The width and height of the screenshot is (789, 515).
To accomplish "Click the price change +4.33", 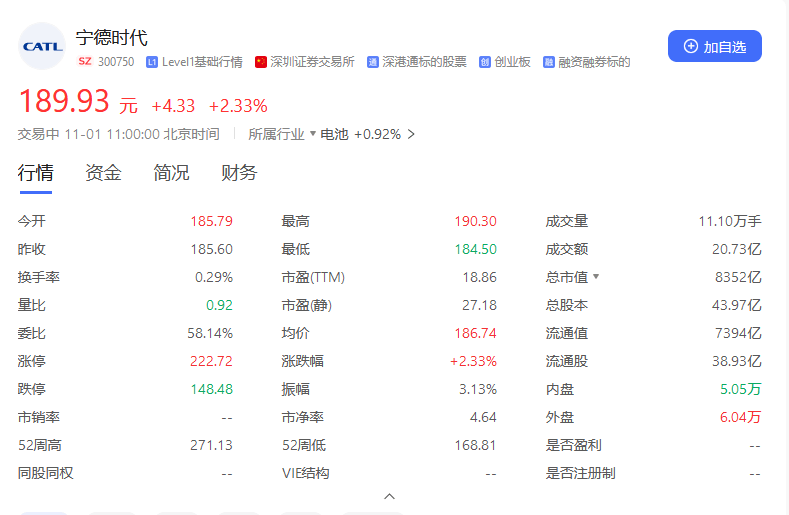I will coord(173,106).
